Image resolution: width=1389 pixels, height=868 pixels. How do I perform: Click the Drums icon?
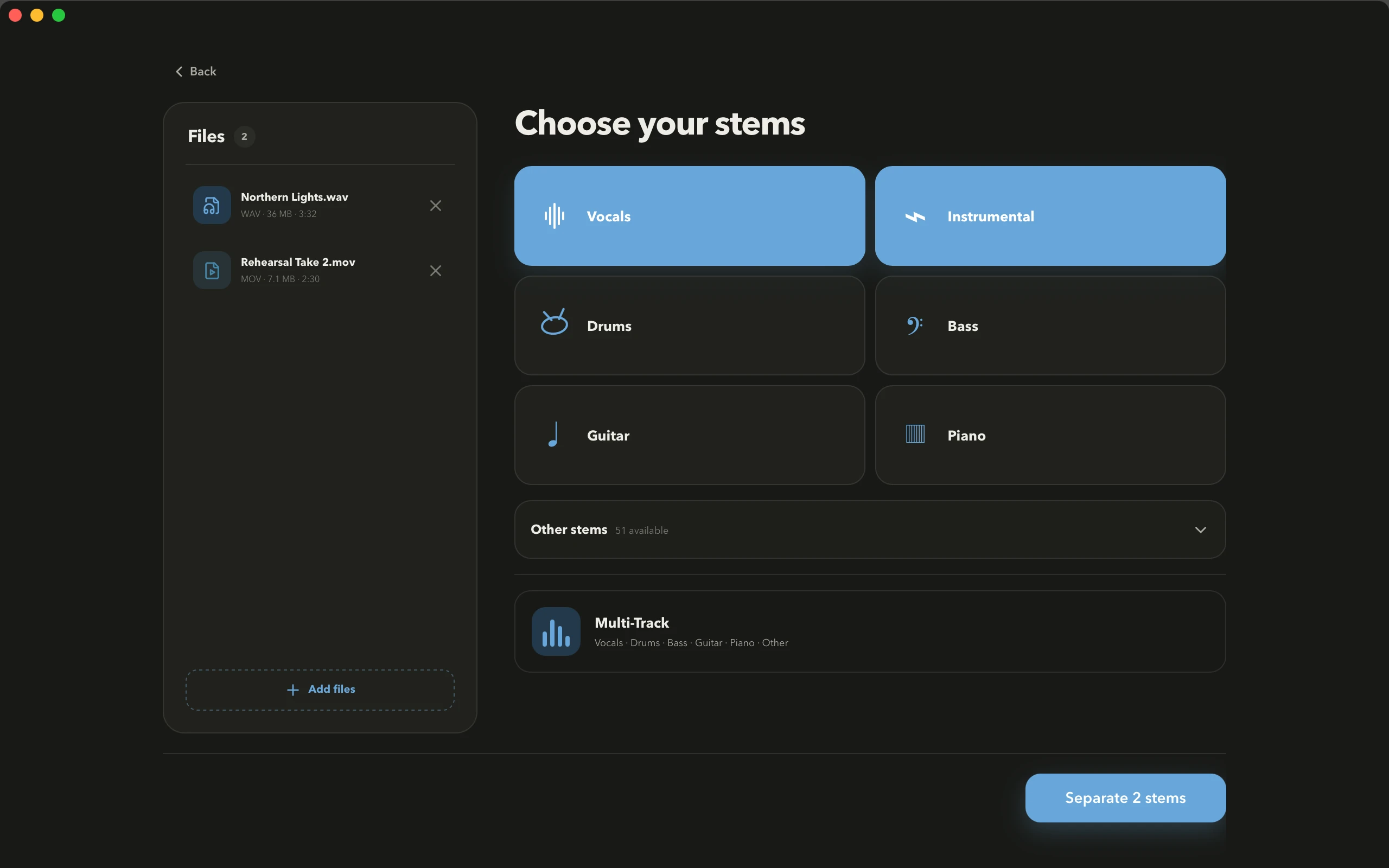point(555,322)
